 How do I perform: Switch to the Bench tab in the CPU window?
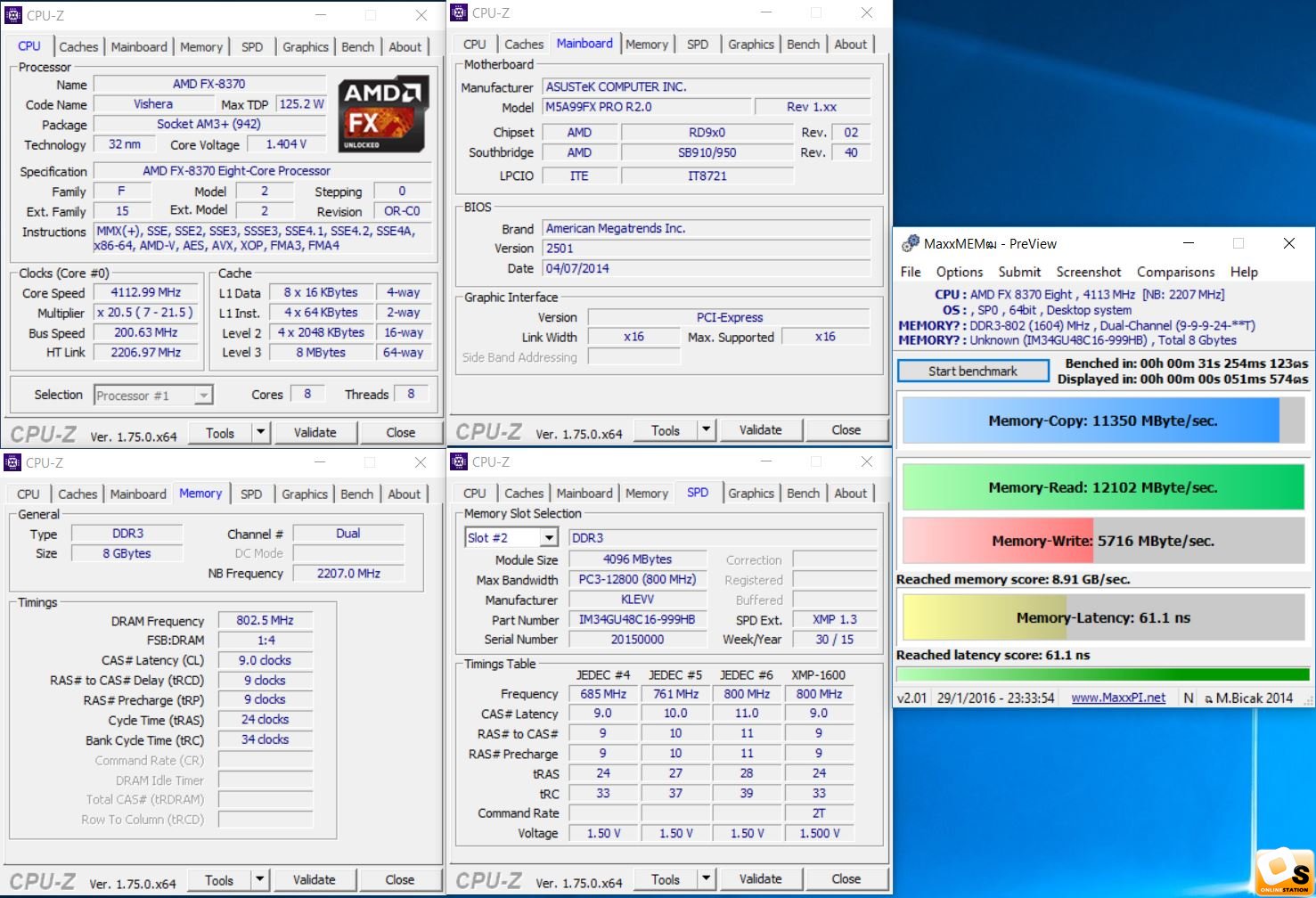tap(358, 46)
